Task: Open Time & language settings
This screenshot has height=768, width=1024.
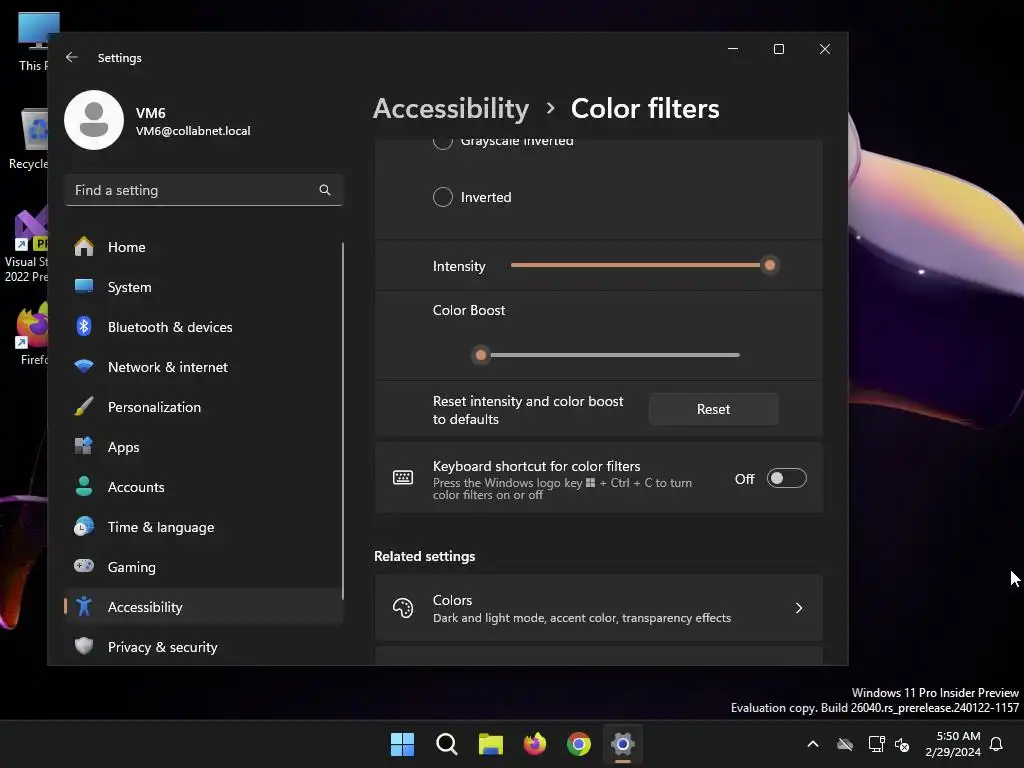Action: click(x=203, y=526)
